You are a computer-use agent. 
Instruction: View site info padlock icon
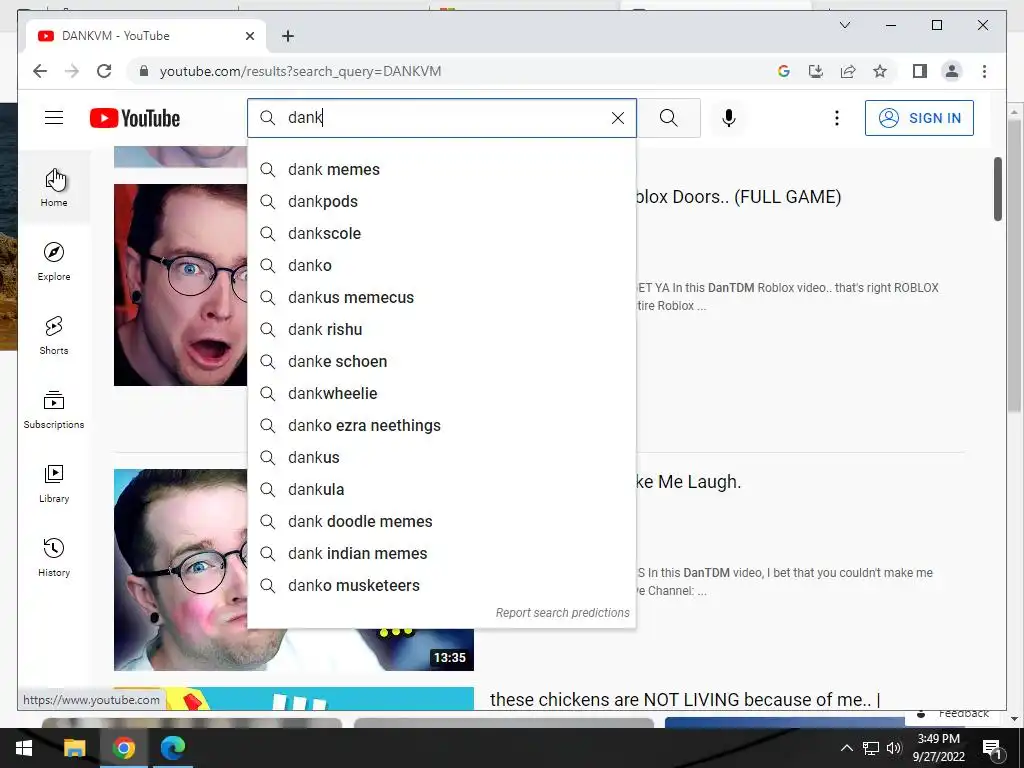point(144,71)
